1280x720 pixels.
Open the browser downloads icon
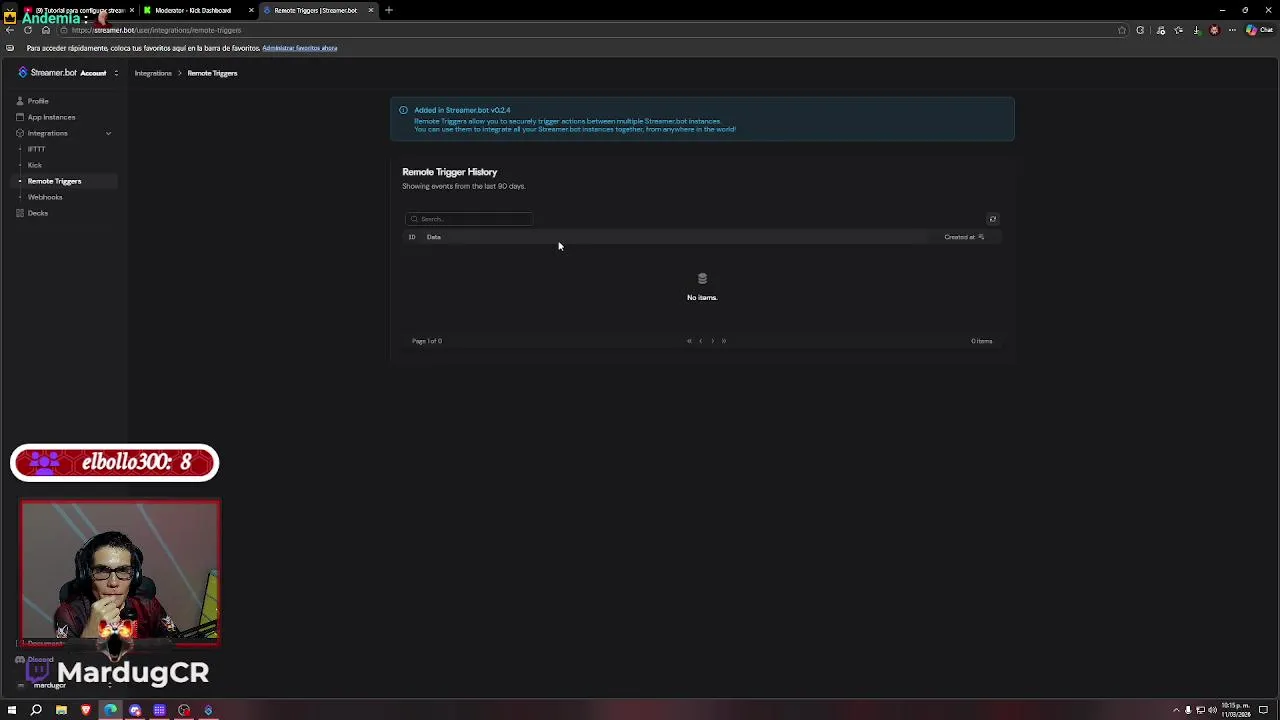coord(1197,30)
